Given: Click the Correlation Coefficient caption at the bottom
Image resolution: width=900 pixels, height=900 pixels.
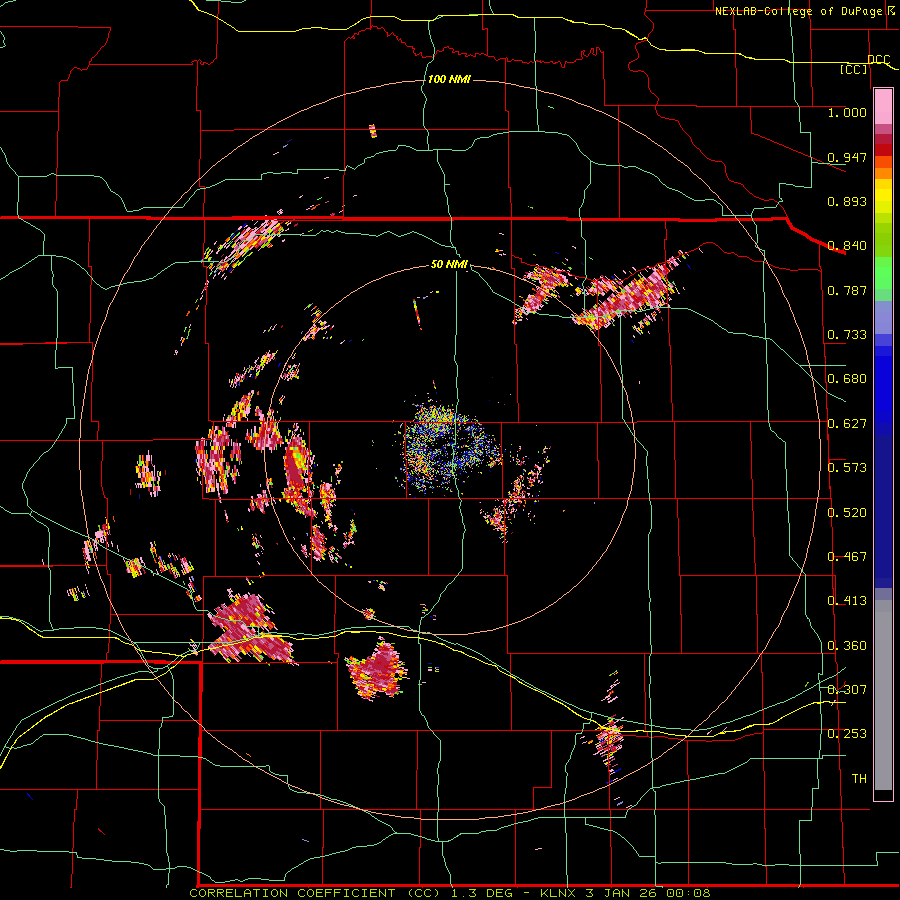Looking at the screenshot, I should click(449, 893).
